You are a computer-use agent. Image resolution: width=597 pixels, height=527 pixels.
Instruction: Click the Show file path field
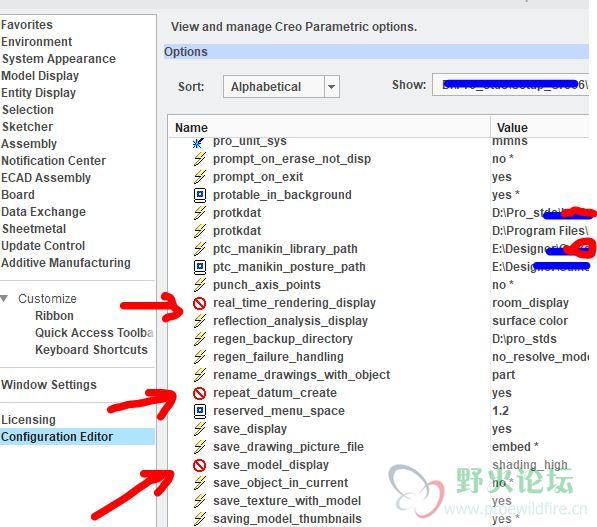(510, 85)
